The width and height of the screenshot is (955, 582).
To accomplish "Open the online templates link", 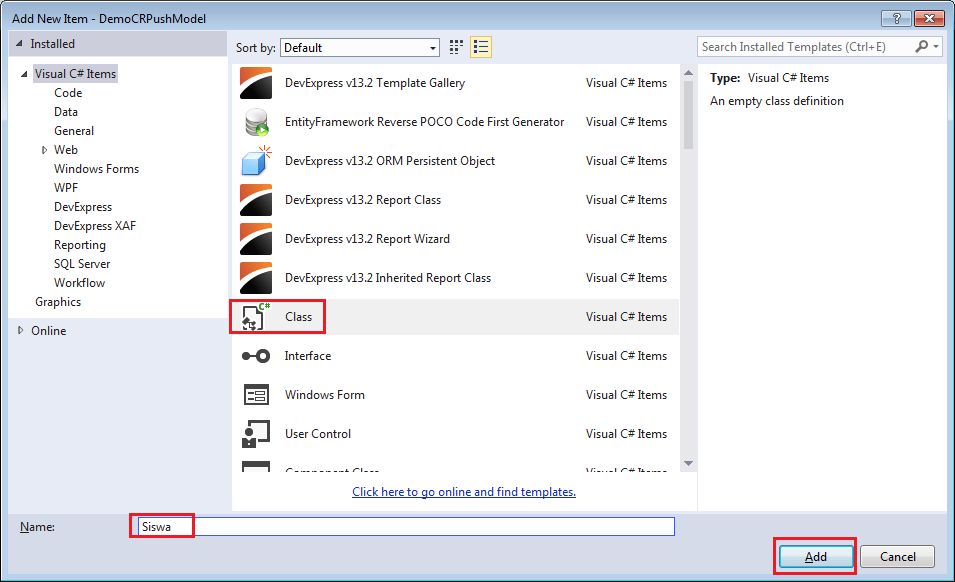I will pyautogui.click(x=463, y=491).
